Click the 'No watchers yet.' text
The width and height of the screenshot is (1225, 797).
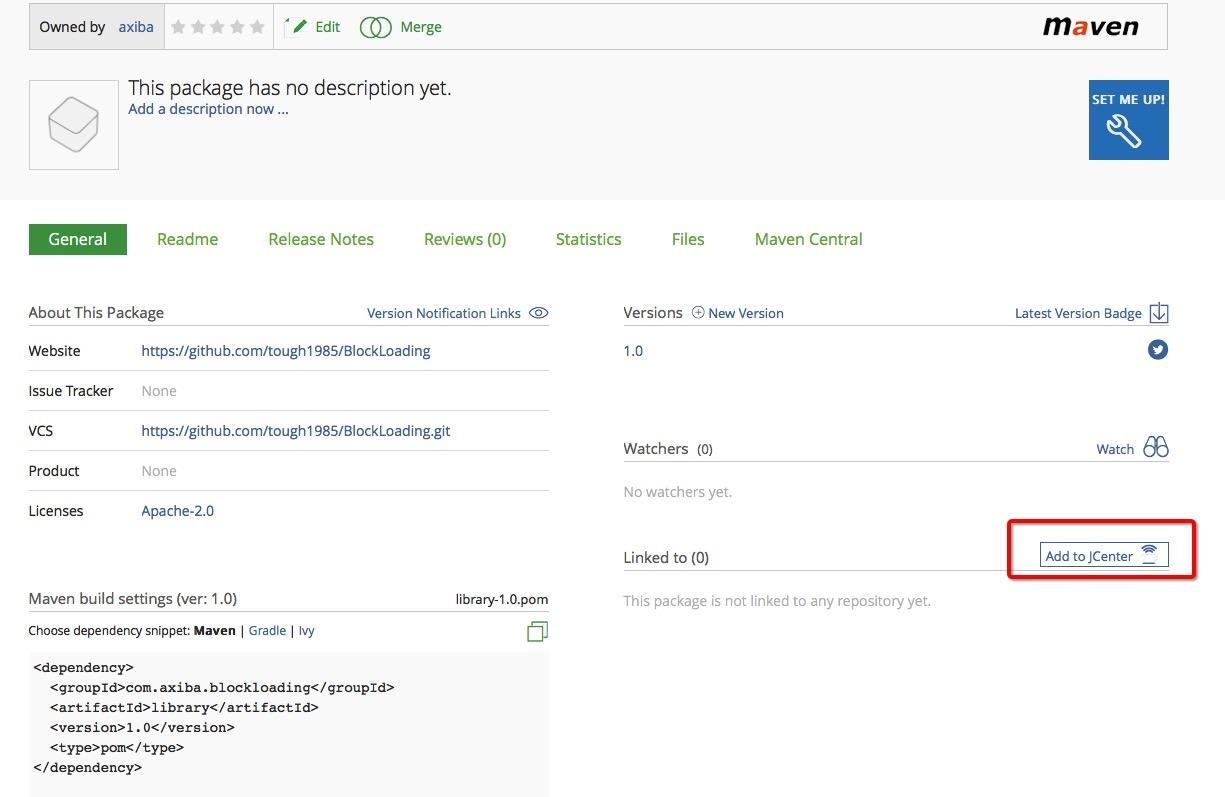click(677, 492)
